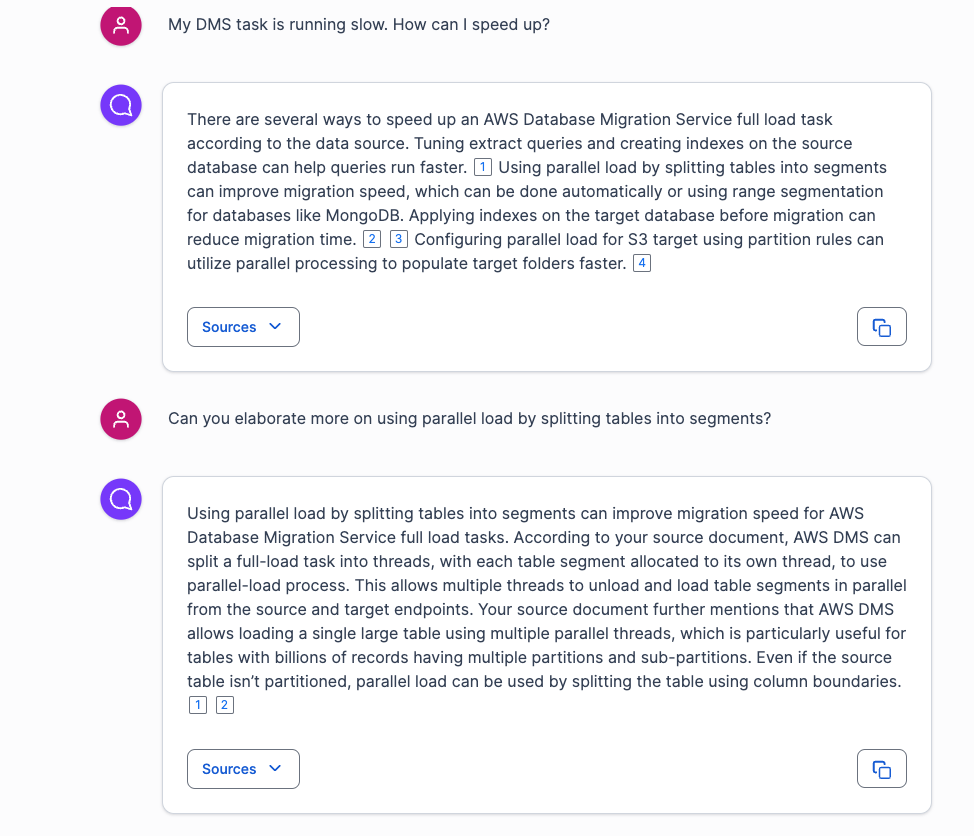Open citation 2 in the second answer
This screenshot has width=974, height=836.
[x=224, y=705]
